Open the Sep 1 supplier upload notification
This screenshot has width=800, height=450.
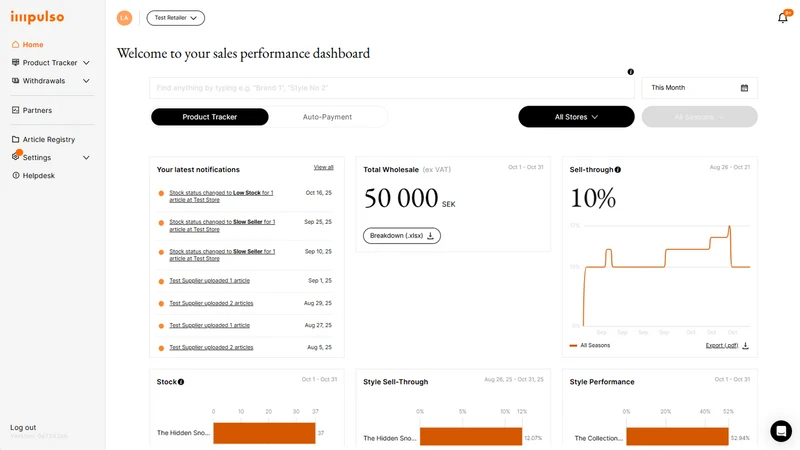tap(210, 281)
